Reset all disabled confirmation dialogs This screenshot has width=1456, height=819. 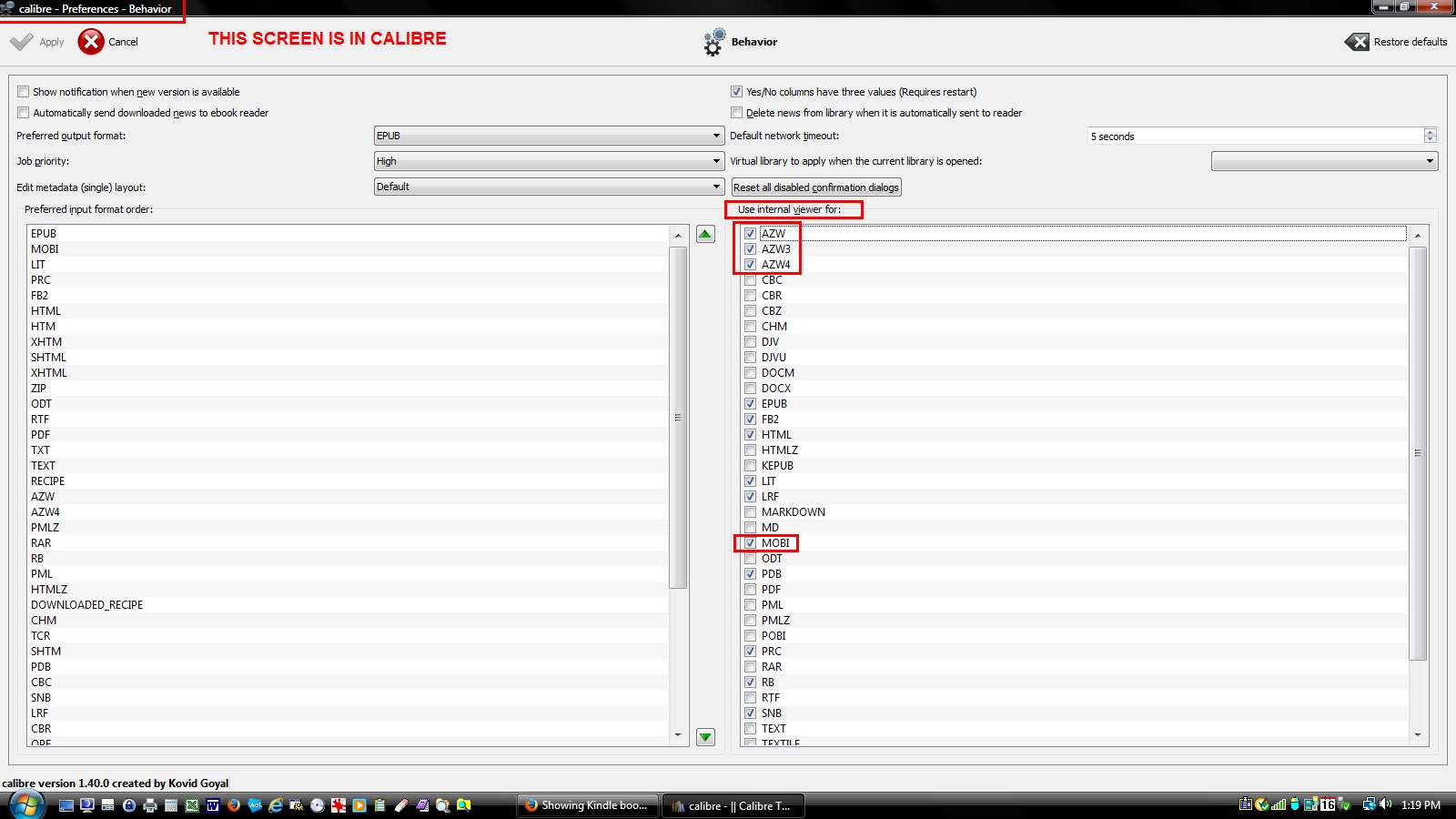click(x=816, y=187)
